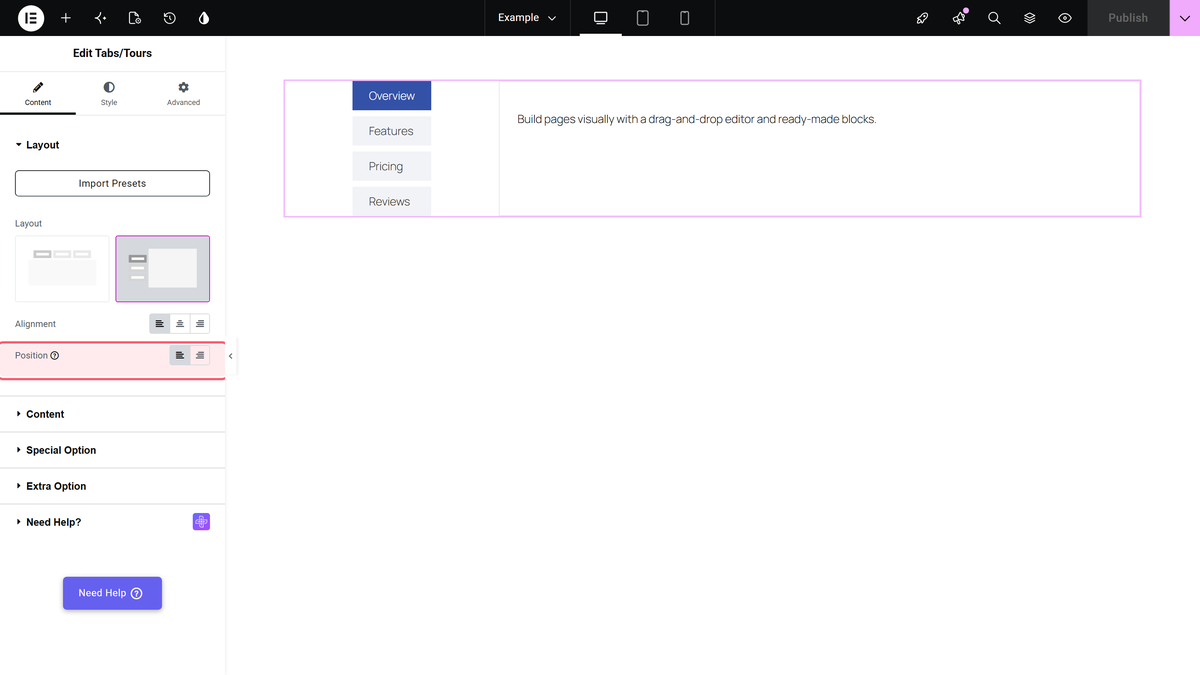Screen dimensions: 1200x675
Task: Click the Import Presets button
Action: pyautogui.click(x=112, y=184)
